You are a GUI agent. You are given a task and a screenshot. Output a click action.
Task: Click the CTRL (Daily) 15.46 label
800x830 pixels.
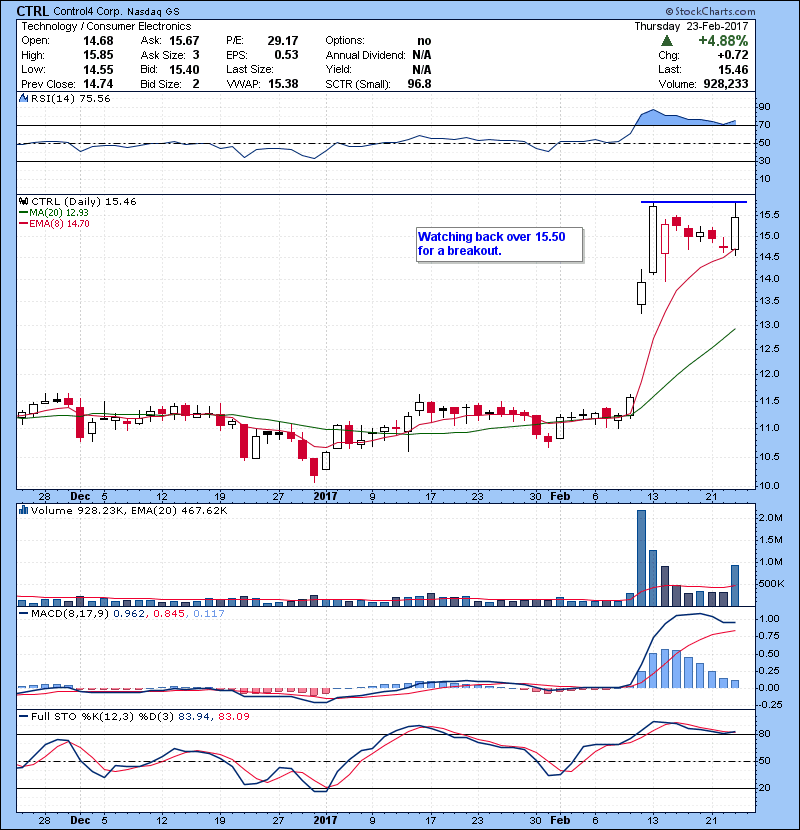pos(84,201)
